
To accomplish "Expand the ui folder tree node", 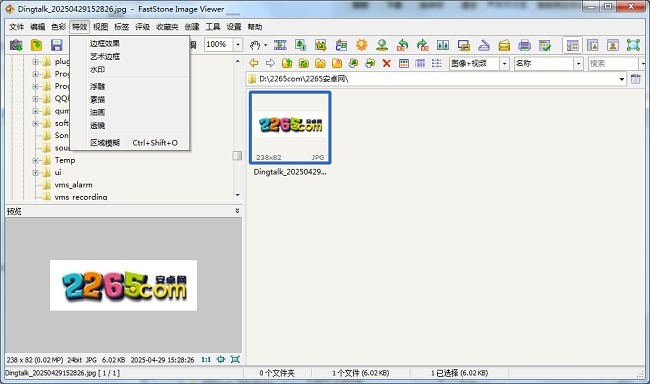I will tap(35, 173).
